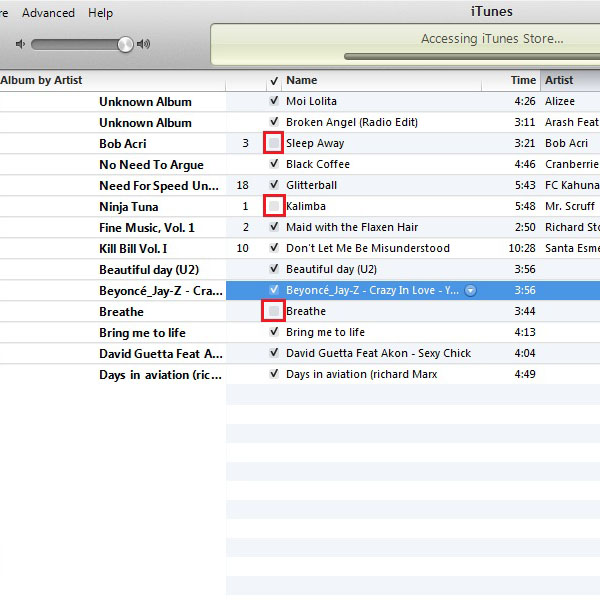The width and height of the screenshot is (600, 600).
Task: Uncheck the selected Crazy In Love checkbox
Action: click(274, 290)
